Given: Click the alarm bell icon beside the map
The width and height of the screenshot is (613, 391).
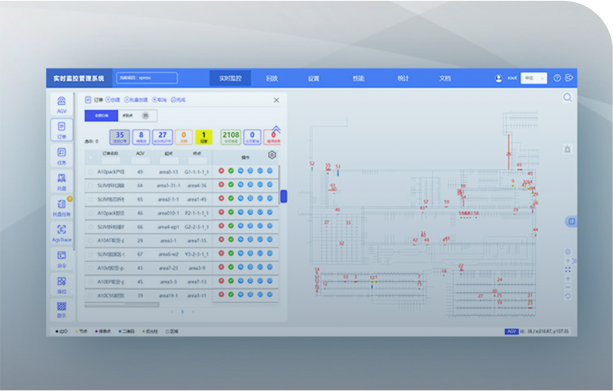Looking at the screenshot, I should pyautogui.click(x=567, y=149).
